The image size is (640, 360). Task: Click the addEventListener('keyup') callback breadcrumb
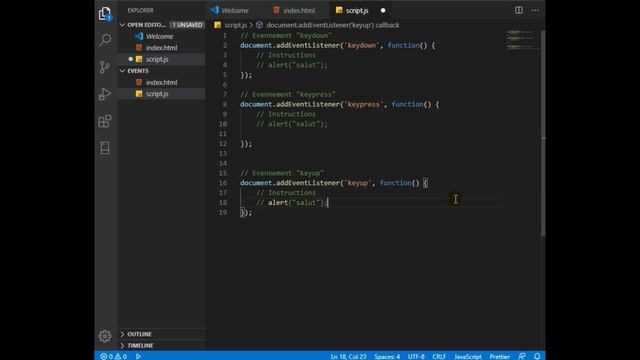[x=333, y=25]
